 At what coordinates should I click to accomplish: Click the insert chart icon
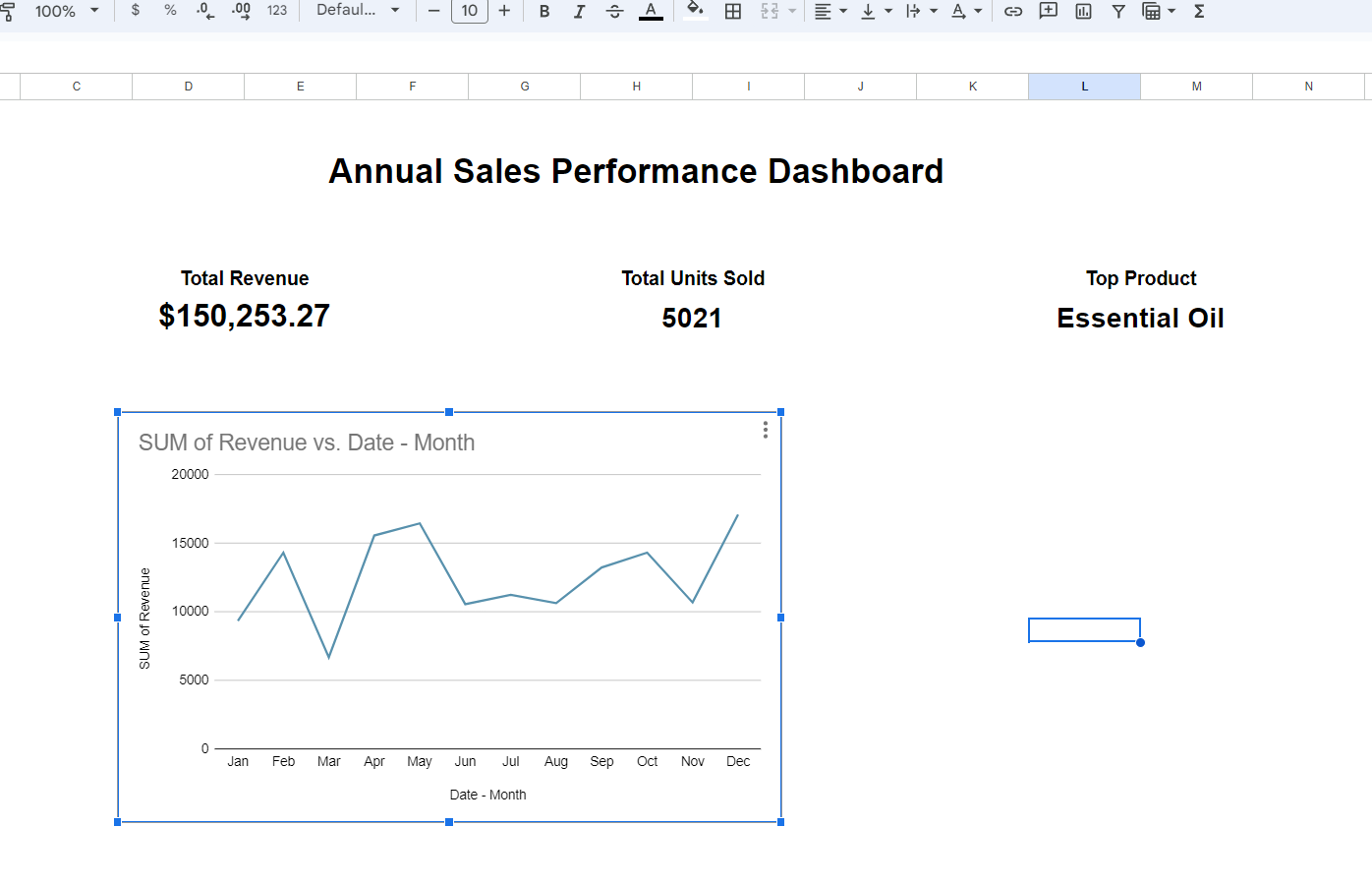1084,11
